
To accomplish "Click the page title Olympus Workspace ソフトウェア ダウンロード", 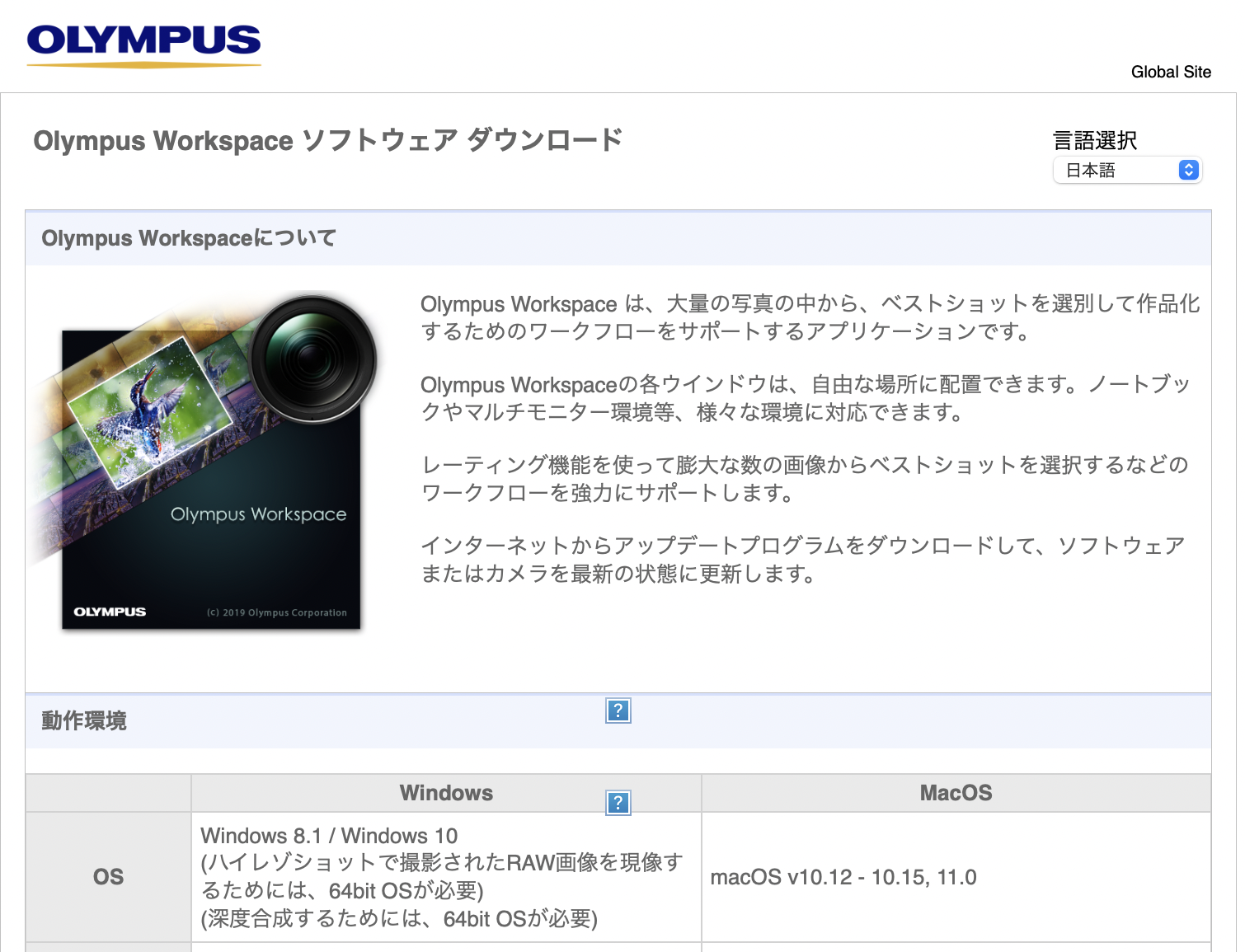I will 328,141.
